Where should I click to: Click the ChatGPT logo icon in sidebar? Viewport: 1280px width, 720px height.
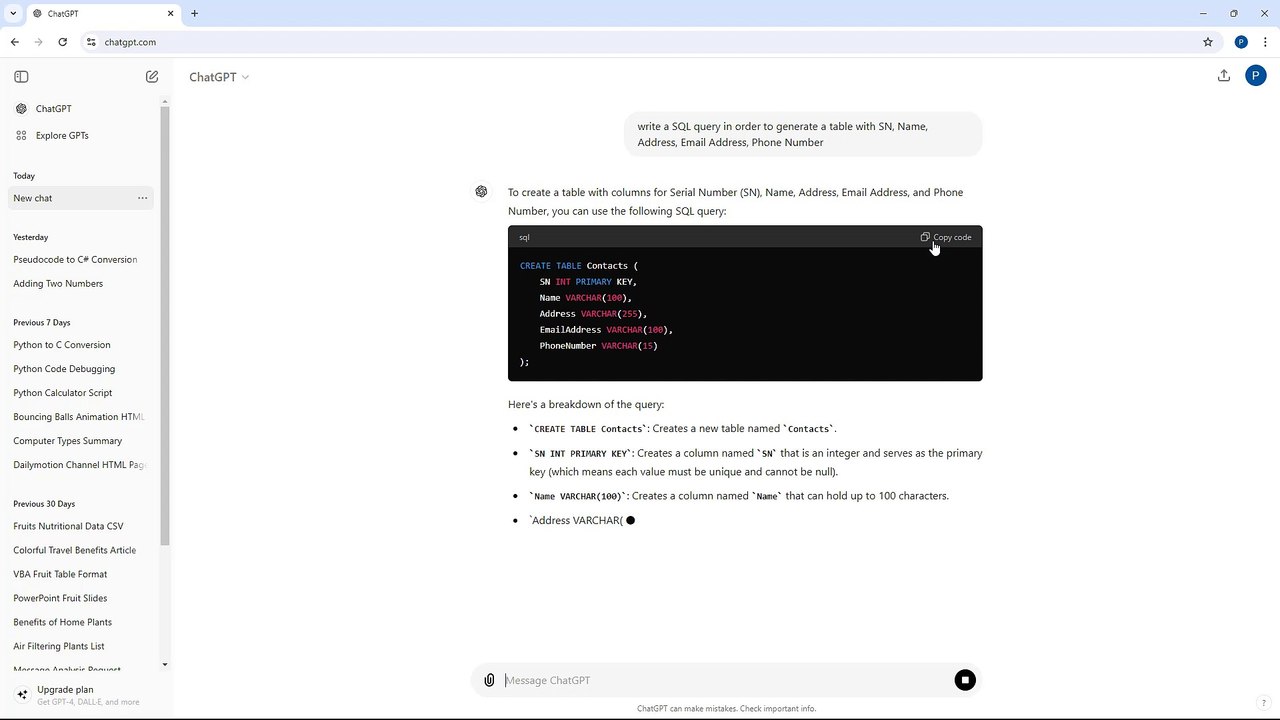coord(21,109)
